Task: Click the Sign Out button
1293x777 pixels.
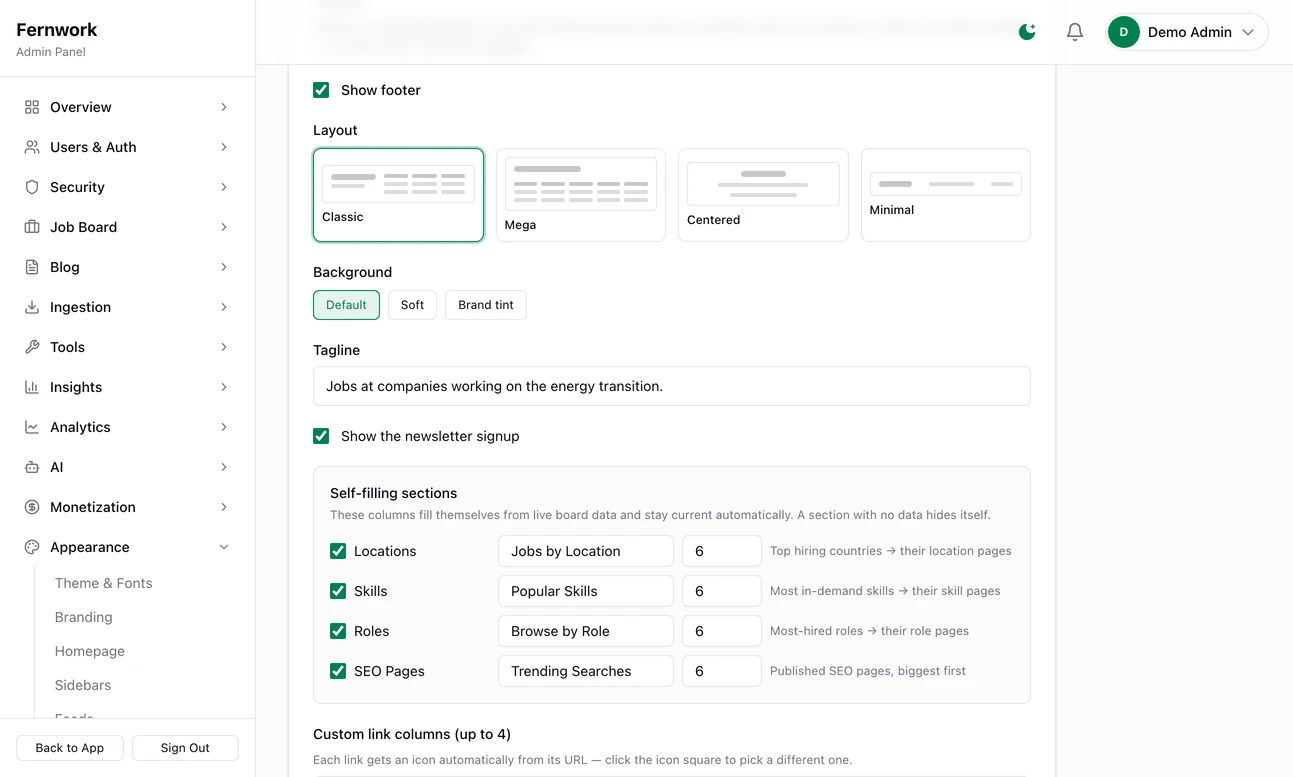Action: pyautogui.click(x=185, y=748)
